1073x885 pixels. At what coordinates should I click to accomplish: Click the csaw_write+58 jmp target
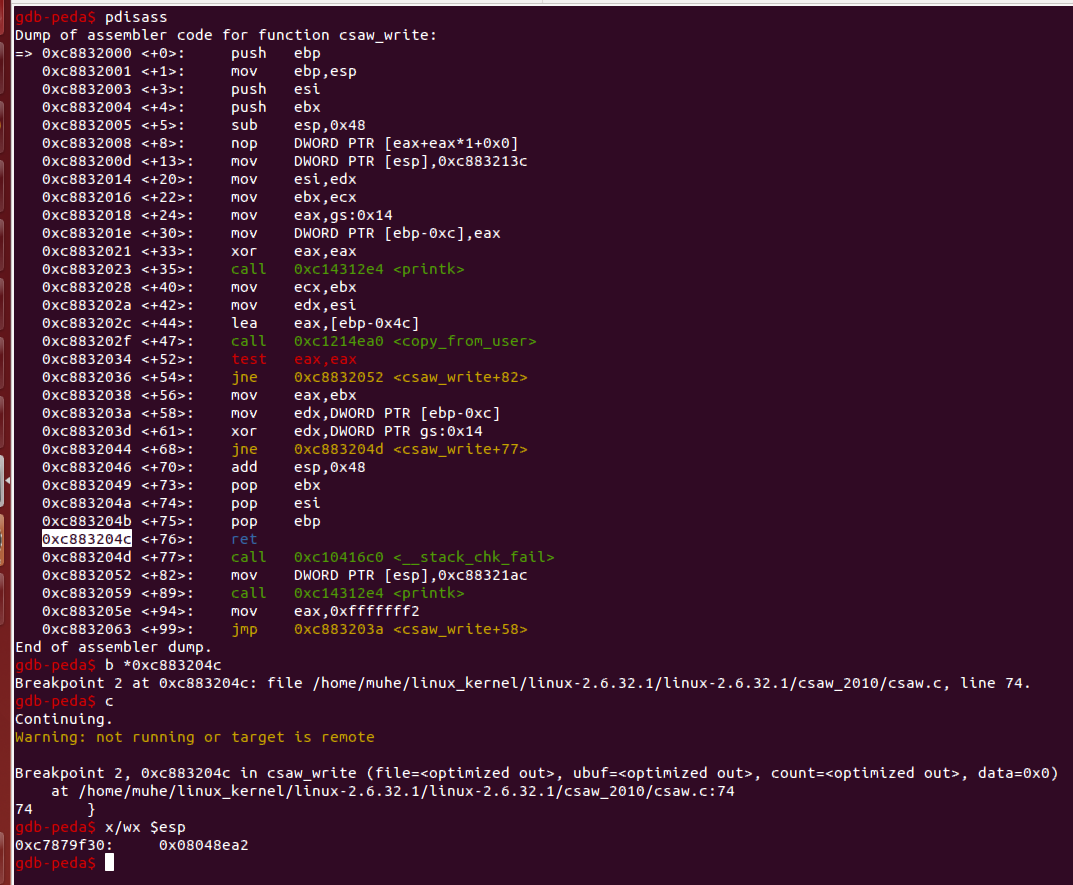click(411, 629)
